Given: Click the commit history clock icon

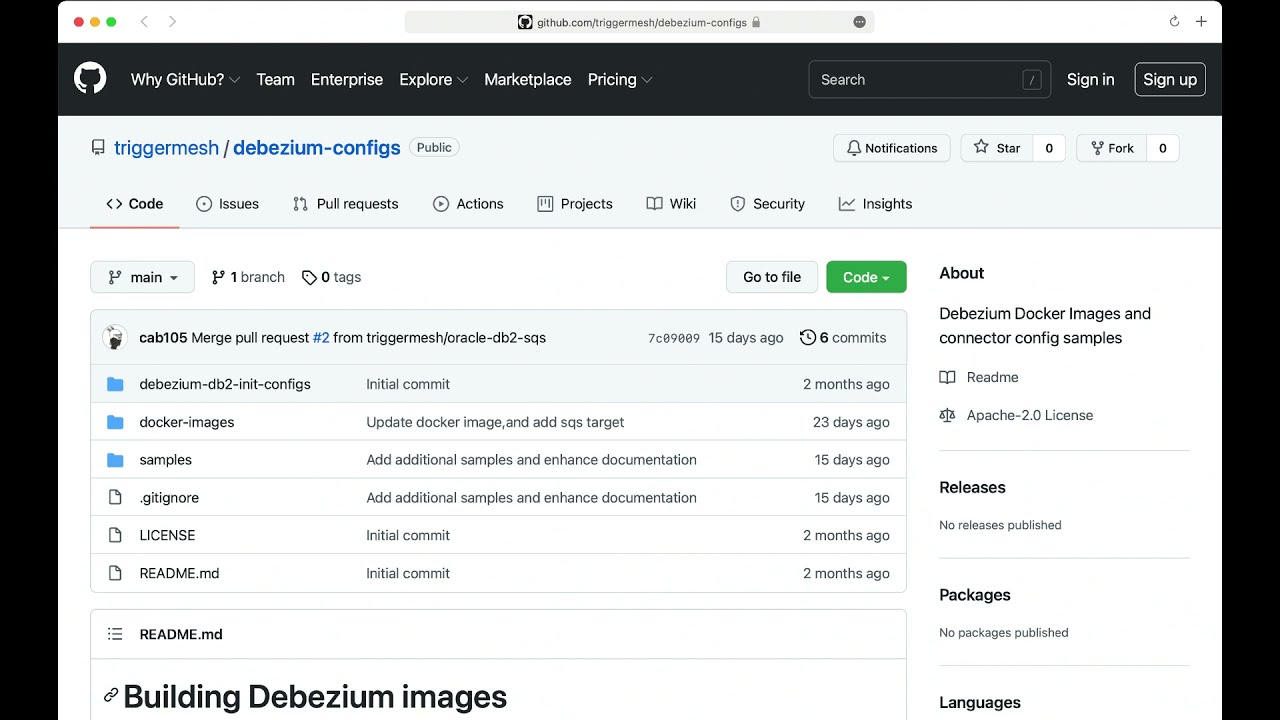Looking at the screenshot, I should click(808, 338).
